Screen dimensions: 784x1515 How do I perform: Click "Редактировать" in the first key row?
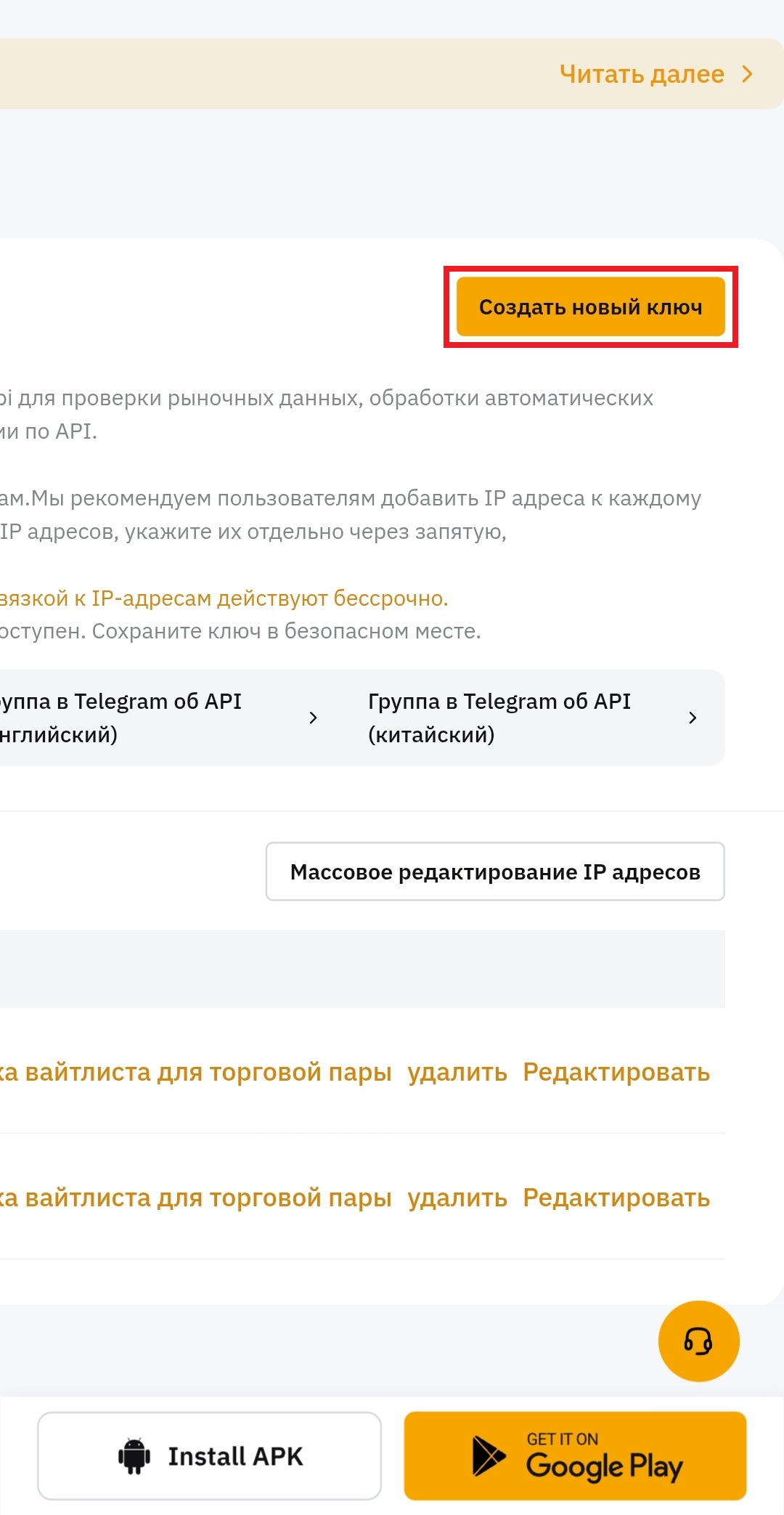(x=616, y=1072)
